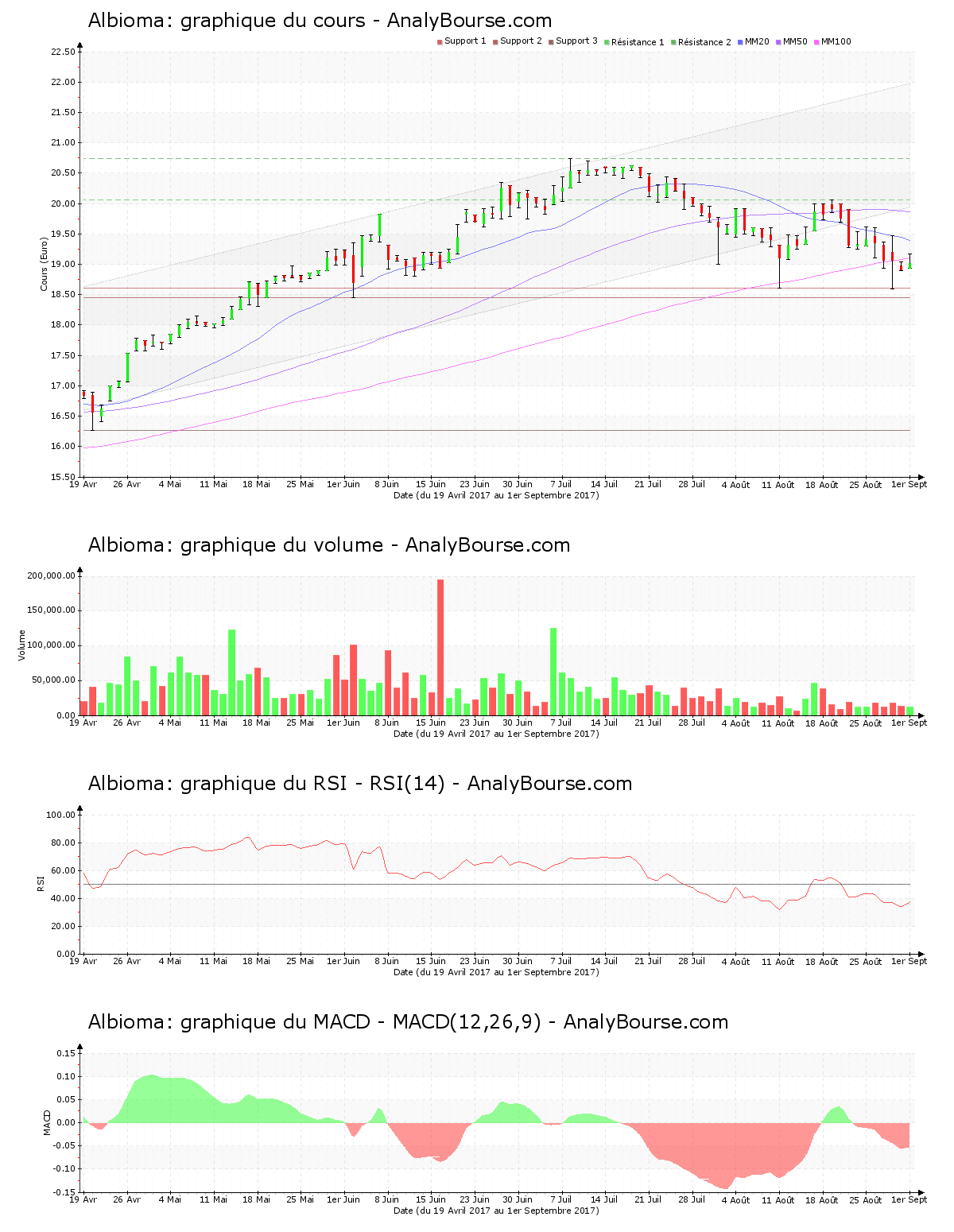Click the date range caption under the MACD chart
The image size is (954, 1232).
pyautogui.click(x=496, y=1211)
